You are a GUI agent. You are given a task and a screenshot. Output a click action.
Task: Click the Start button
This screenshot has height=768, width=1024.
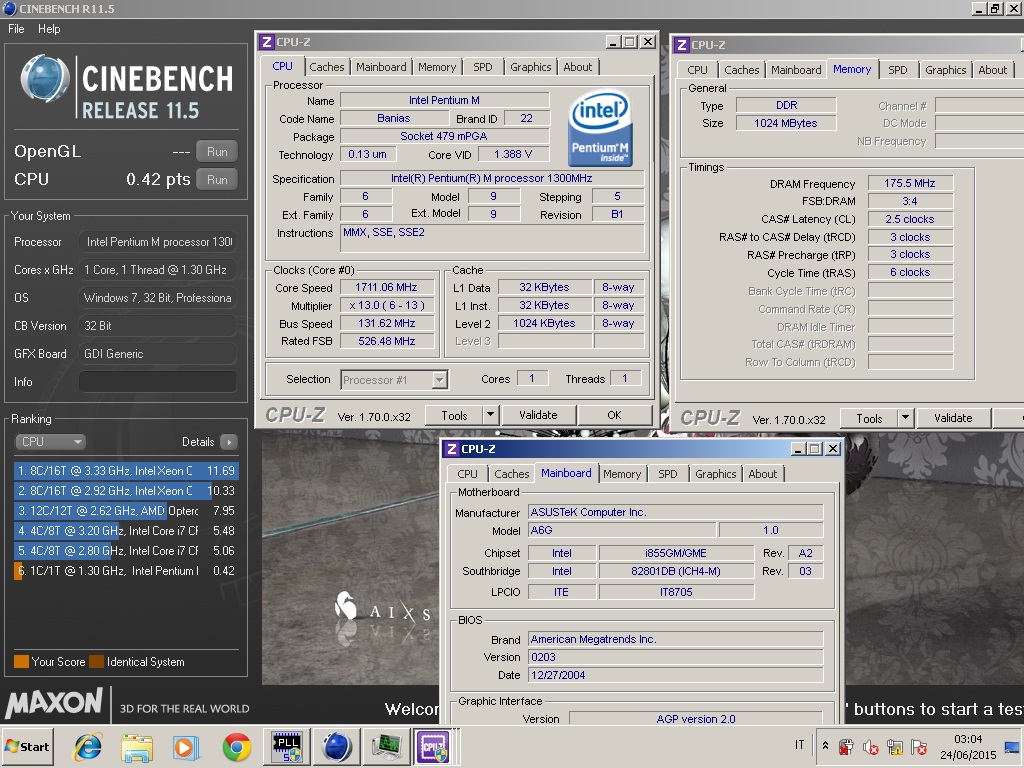(x=27, y=746)
